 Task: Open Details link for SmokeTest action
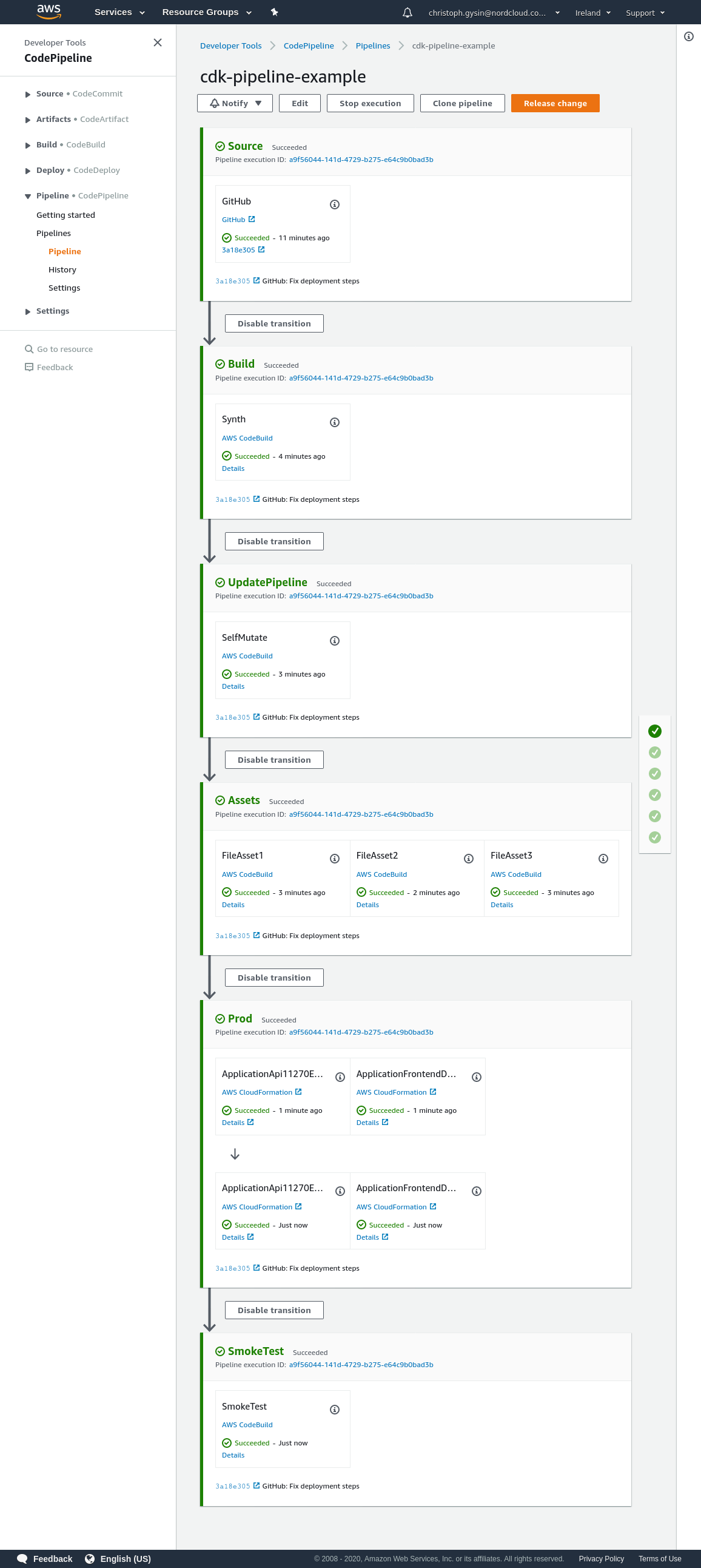[x=233, y=1455]
